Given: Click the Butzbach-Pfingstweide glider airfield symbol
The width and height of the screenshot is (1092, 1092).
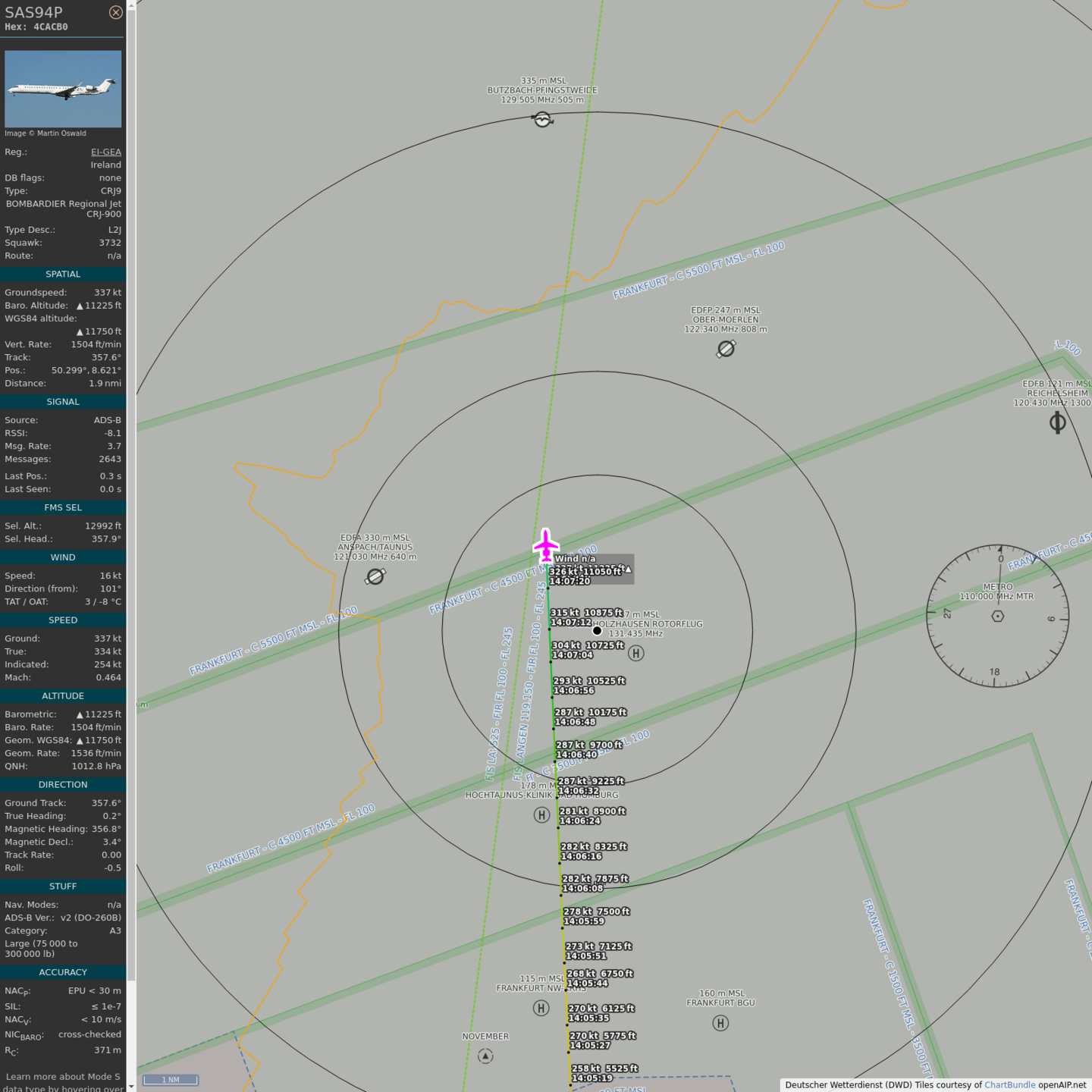Looking at the screenshot, I should tap(542, 119).
